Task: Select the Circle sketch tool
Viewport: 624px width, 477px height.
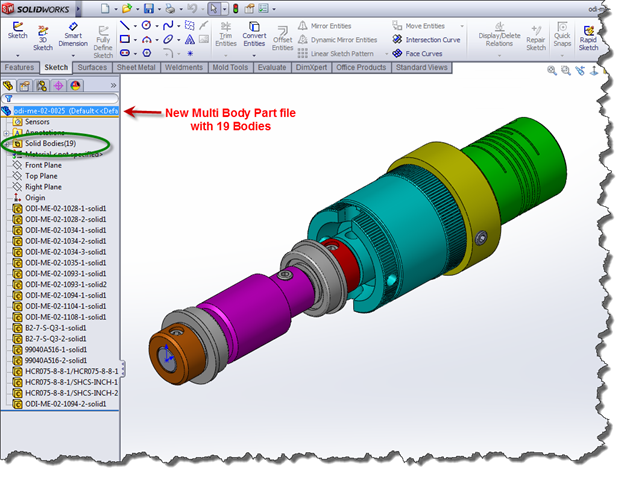Action: 146,25
